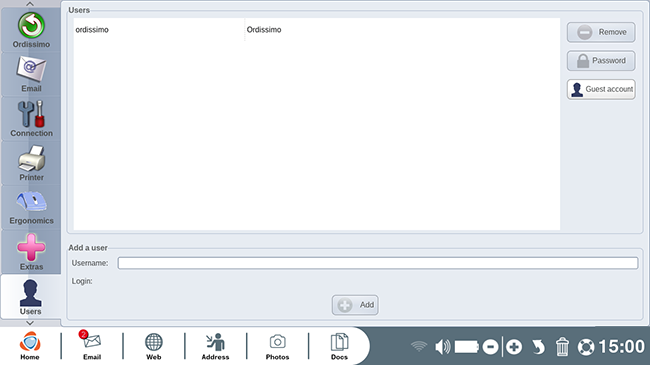Click the Add user button
The image size is (650, 365).
click(x=355, y=305)
